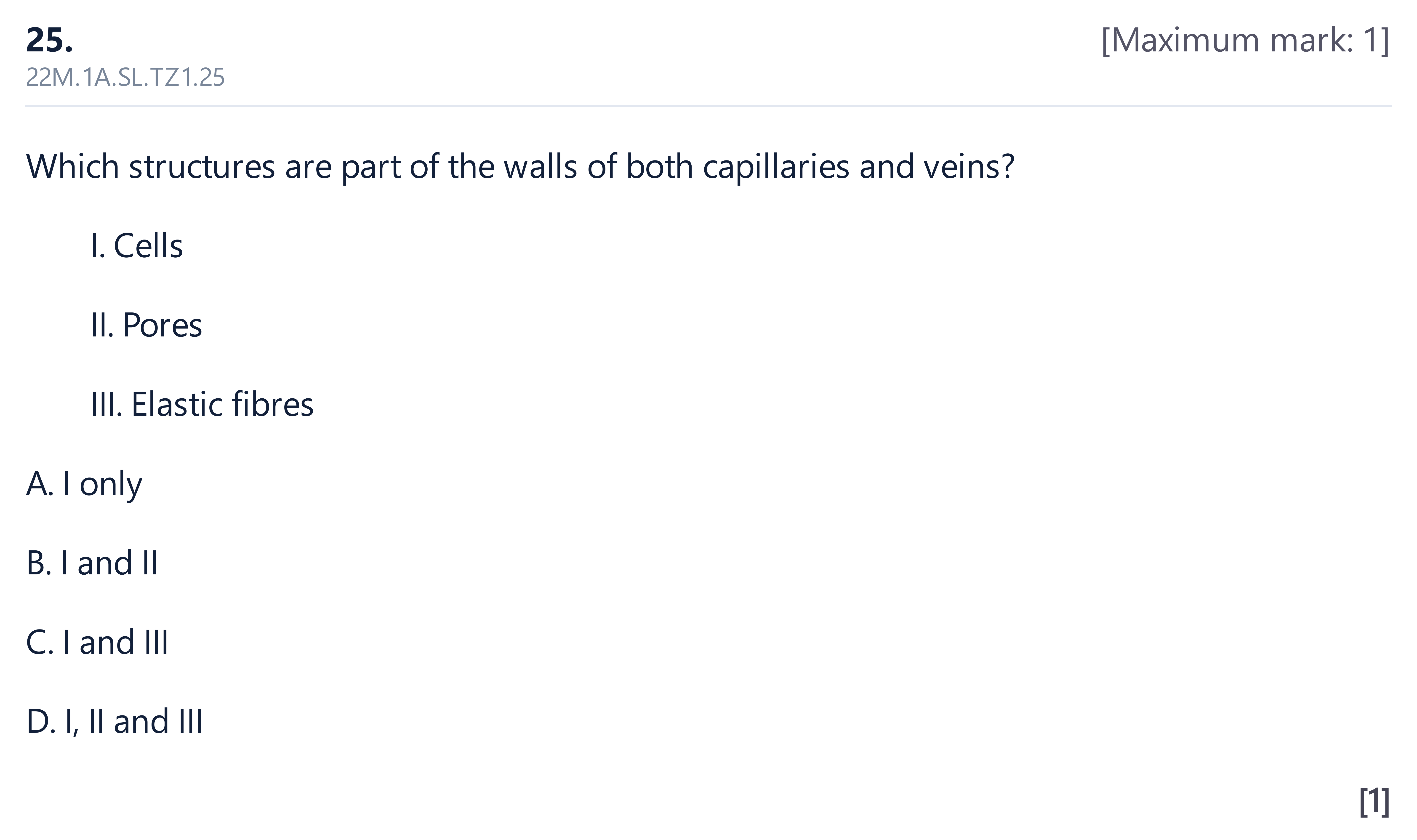Screen dimensions: 1417x840
Task: Select answer option B. I and II
Action: [92, 563]
